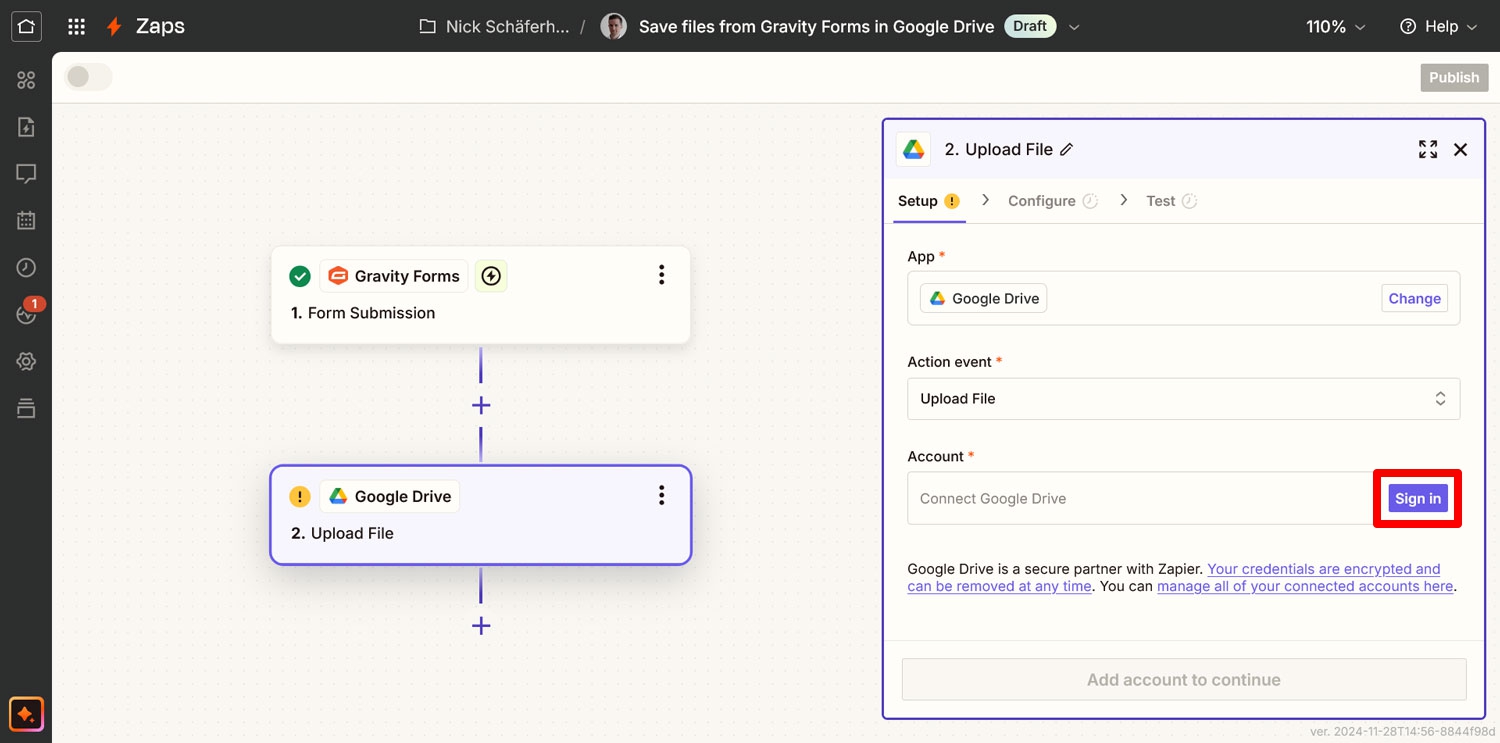The width and height of the screenshot is (1500, 743).
Task: Click the Publish button
Action: coord(1454,77)
